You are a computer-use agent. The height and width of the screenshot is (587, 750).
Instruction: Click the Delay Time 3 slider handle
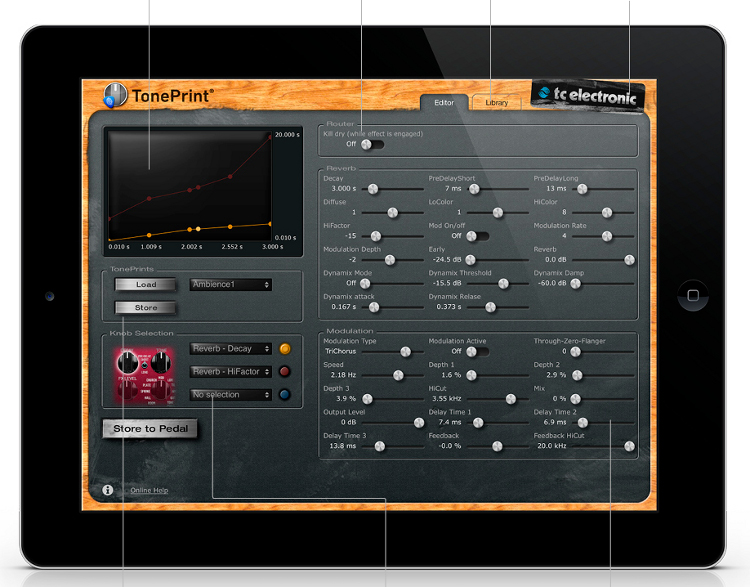[x=380, y=446]
